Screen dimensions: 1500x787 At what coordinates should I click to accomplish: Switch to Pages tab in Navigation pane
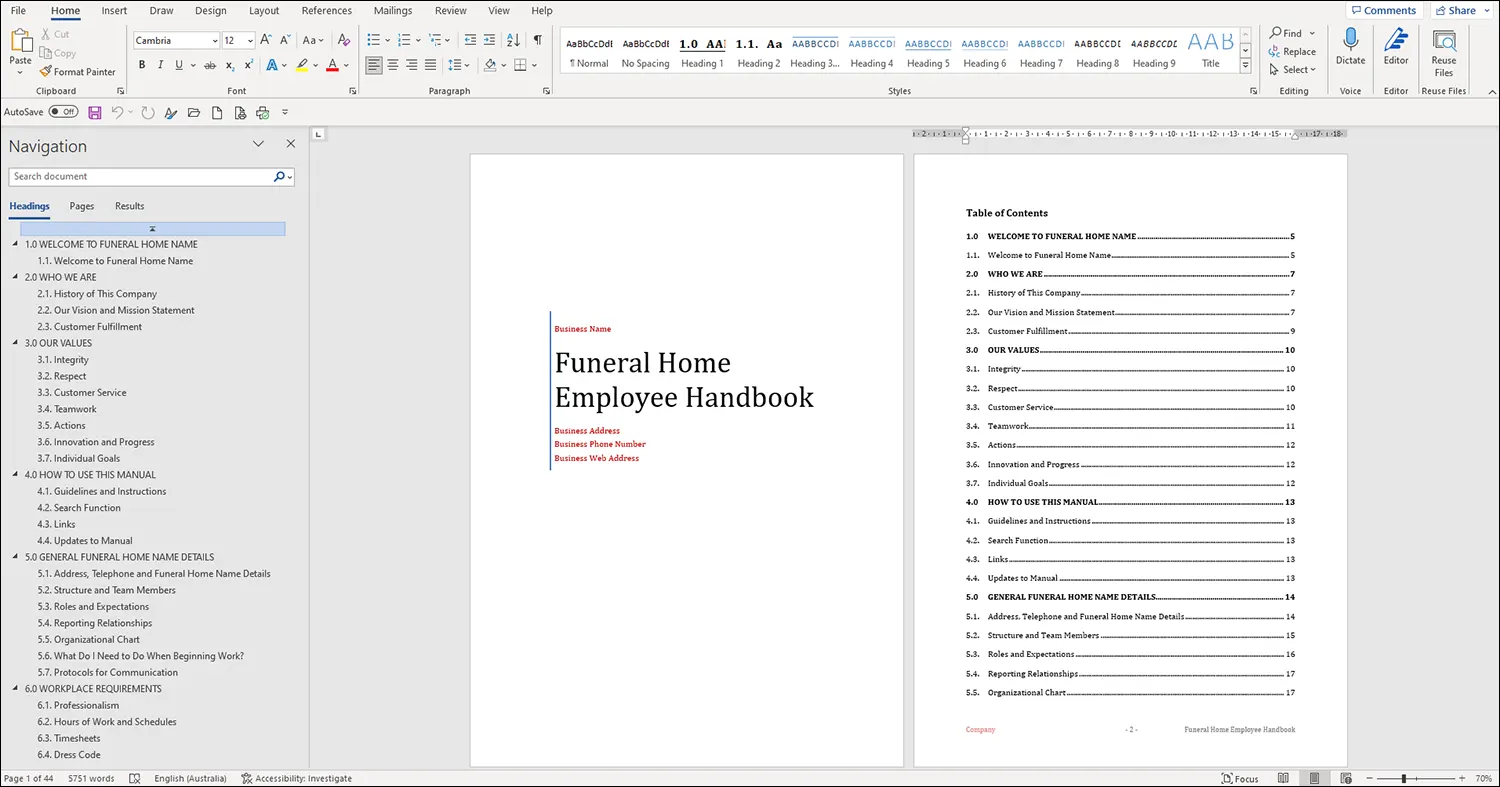pyautogui.click(x=82, y=206)
